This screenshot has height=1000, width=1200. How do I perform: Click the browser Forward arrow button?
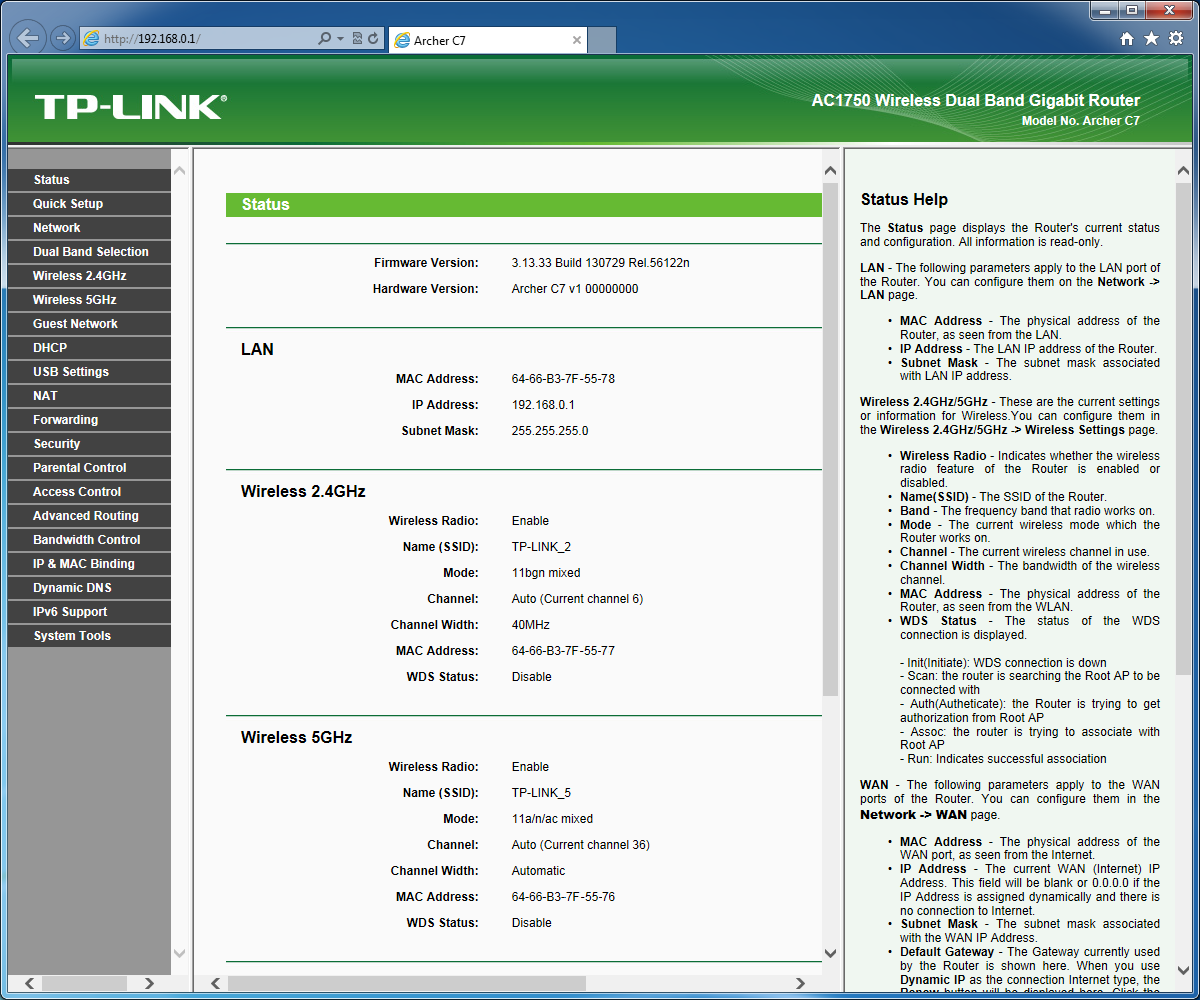pos(62,39)
